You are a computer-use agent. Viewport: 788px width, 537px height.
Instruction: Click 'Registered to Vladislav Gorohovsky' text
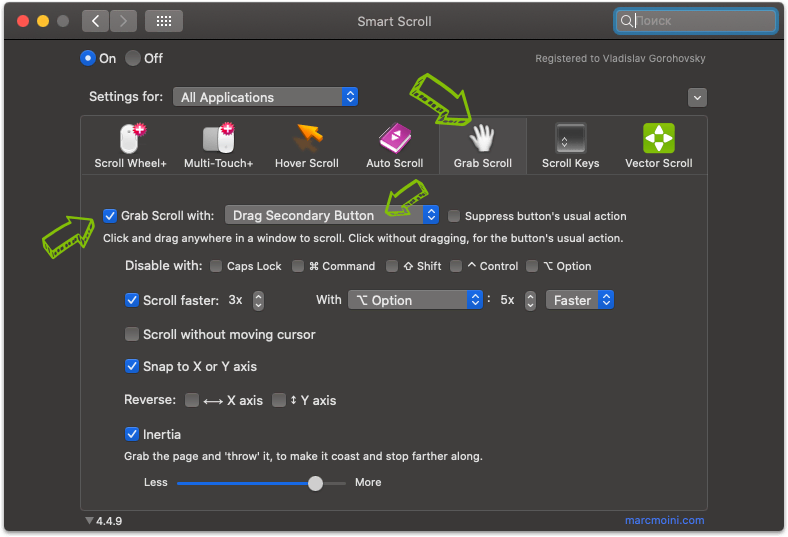point(620,59)
